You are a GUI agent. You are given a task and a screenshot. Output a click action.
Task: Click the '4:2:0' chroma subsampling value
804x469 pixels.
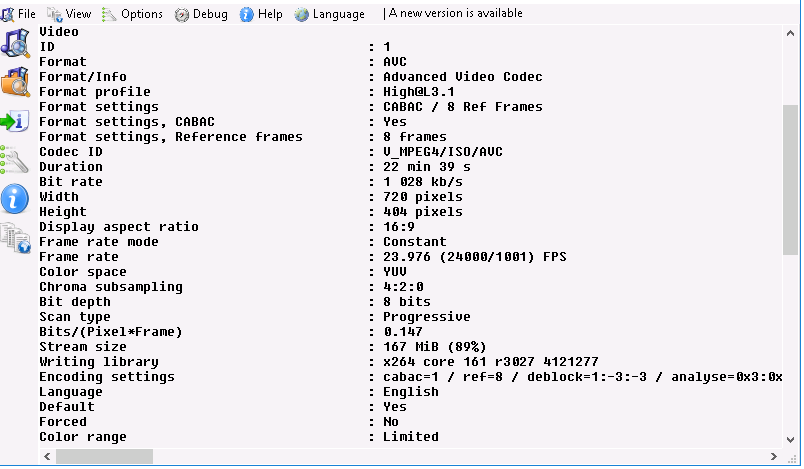coord(403,287)
